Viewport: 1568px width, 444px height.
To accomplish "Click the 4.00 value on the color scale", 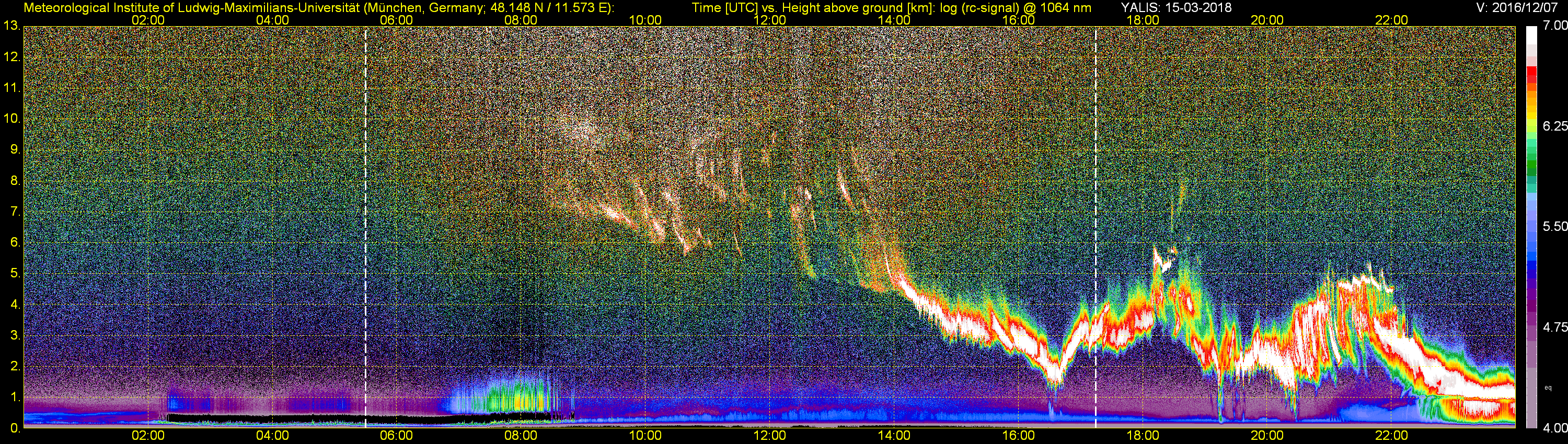I will point(1554,428).
